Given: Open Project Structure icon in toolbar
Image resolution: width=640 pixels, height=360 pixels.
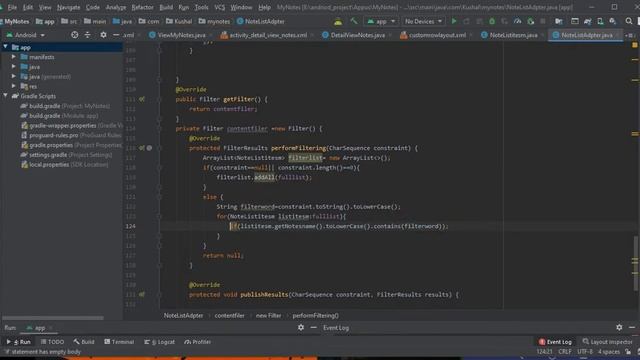Looking at the screenshot, I should 558,21.
